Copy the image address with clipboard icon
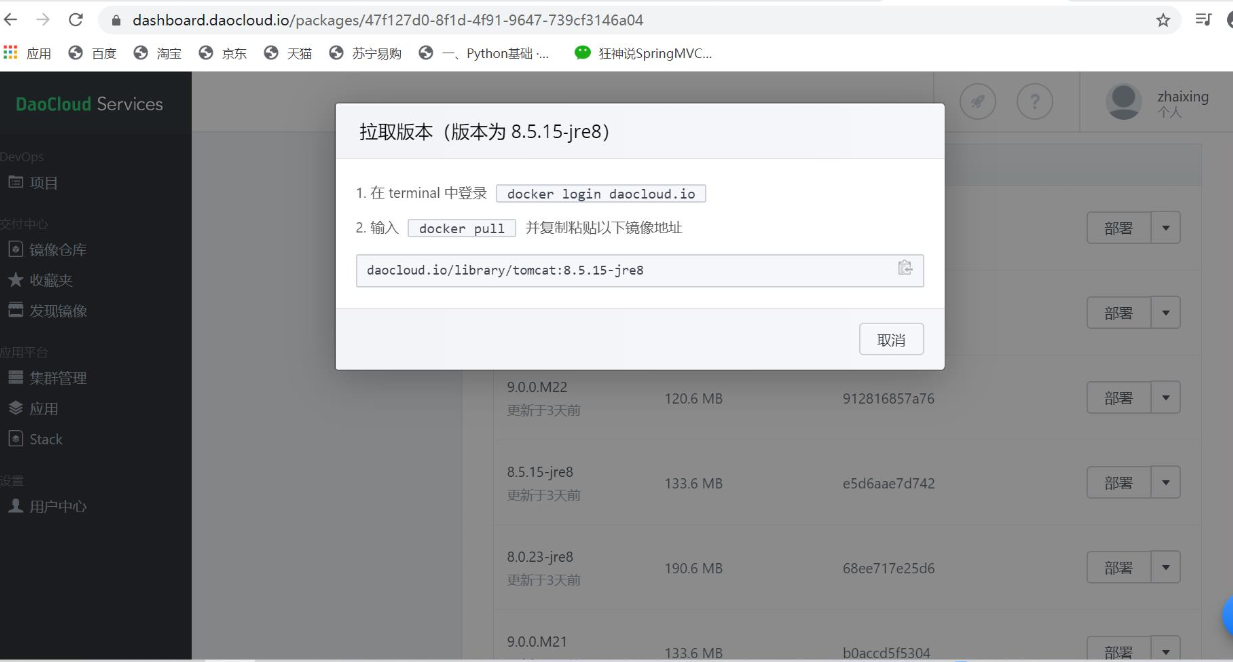 click(x=904, y=268)
